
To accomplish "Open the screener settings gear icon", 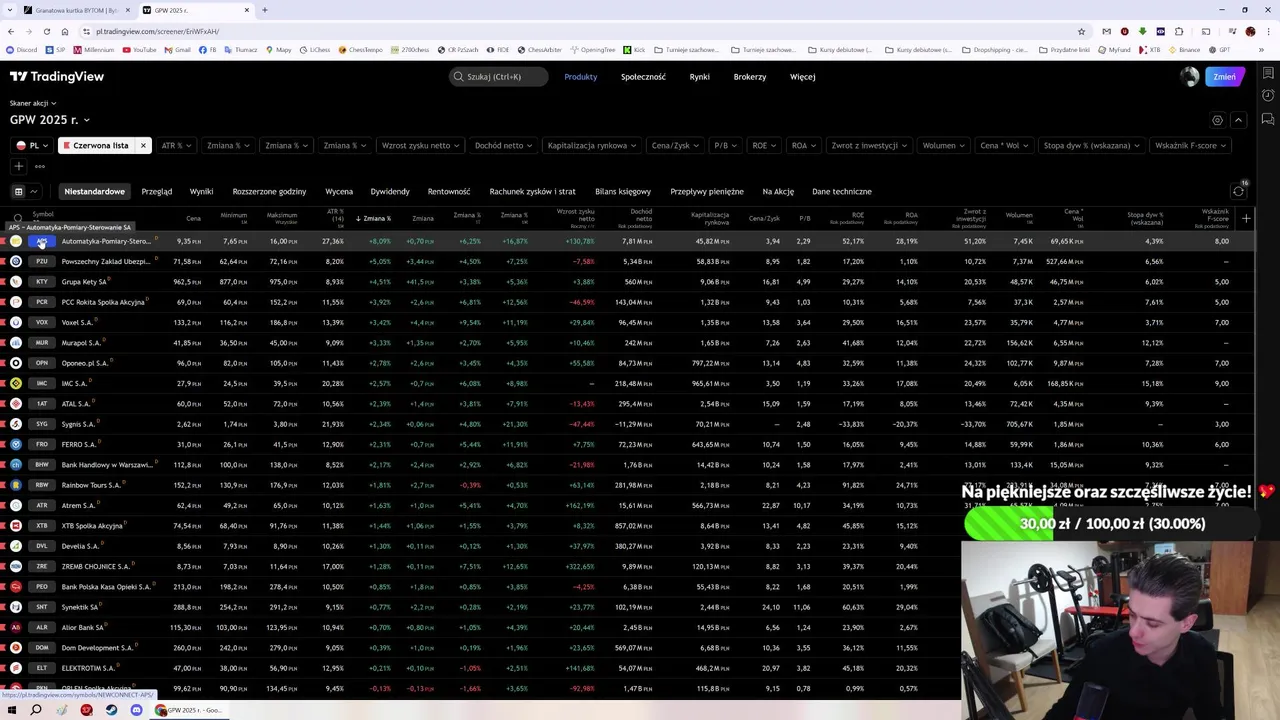I will [x=1217, y=120].
